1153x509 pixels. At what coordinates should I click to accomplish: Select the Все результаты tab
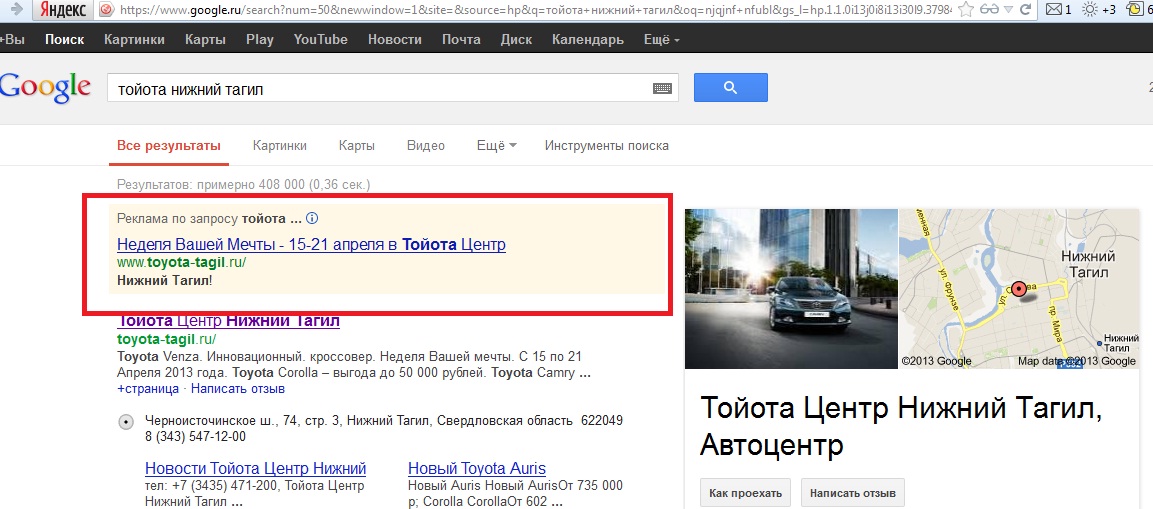169,146
